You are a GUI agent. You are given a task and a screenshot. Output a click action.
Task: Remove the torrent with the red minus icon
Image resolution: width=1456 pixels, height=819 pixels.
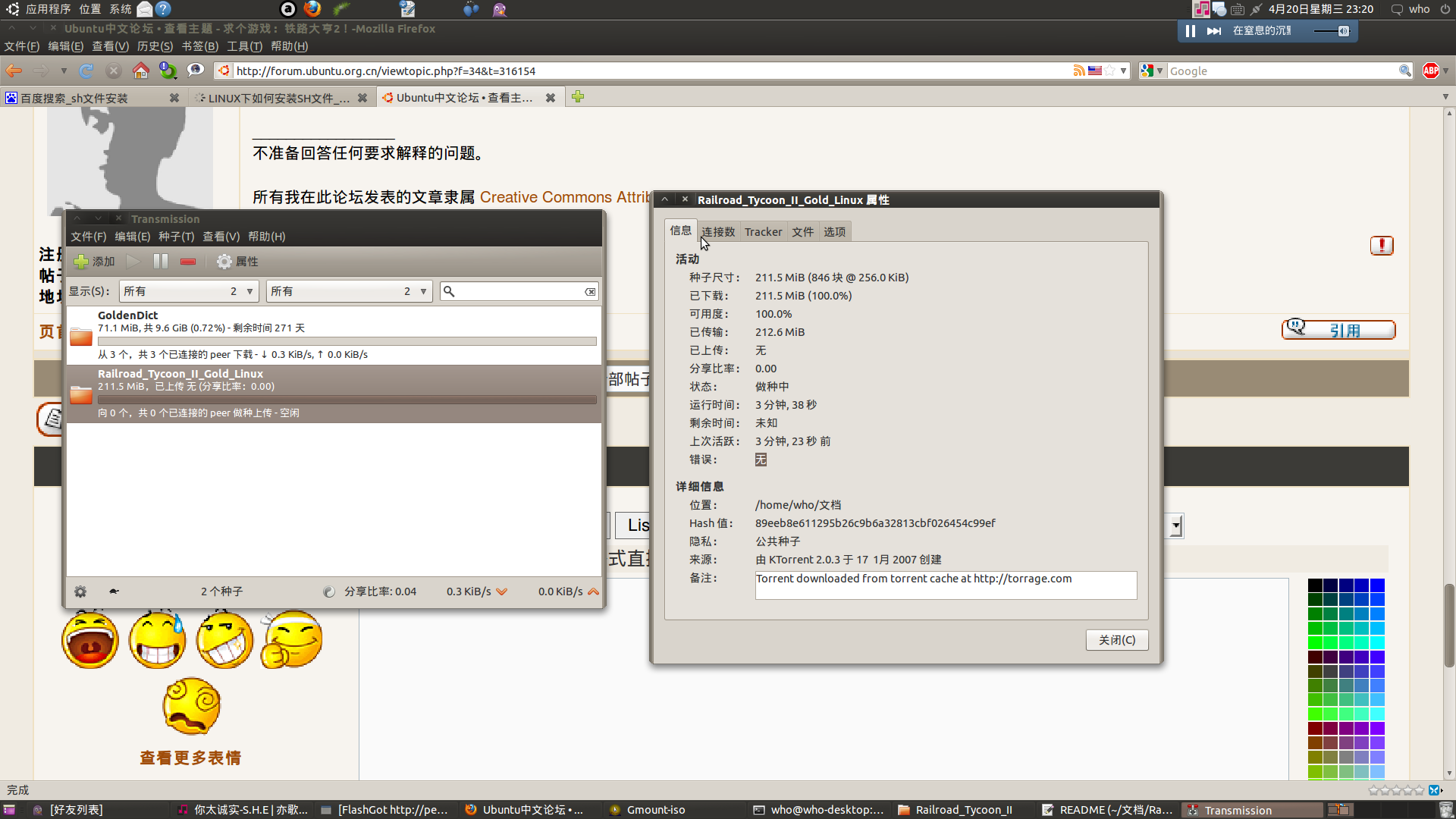coord(188,262)
